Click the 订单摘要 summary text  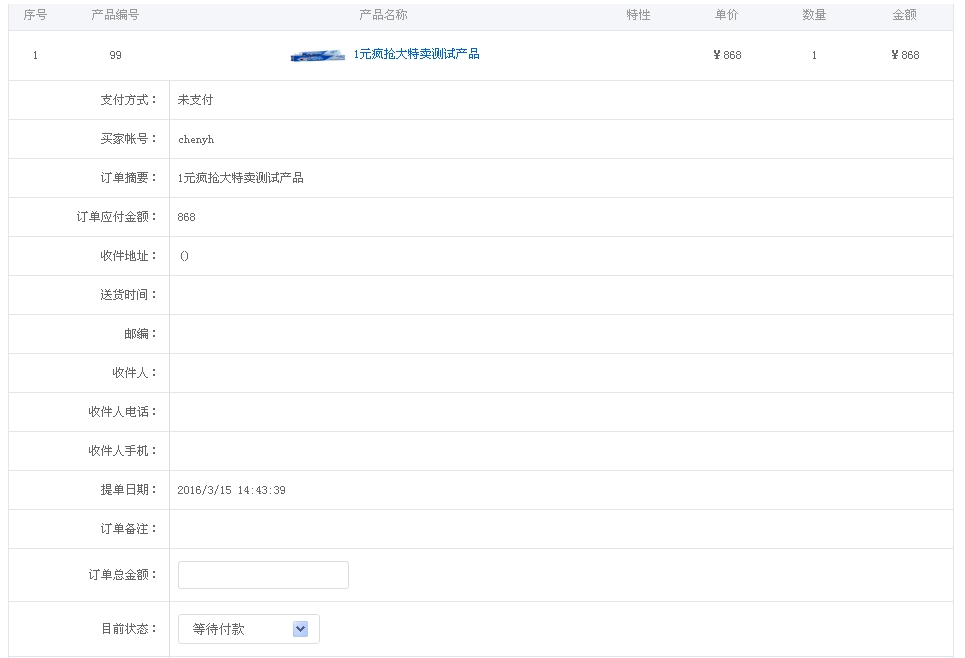click(x=240, y=178)
